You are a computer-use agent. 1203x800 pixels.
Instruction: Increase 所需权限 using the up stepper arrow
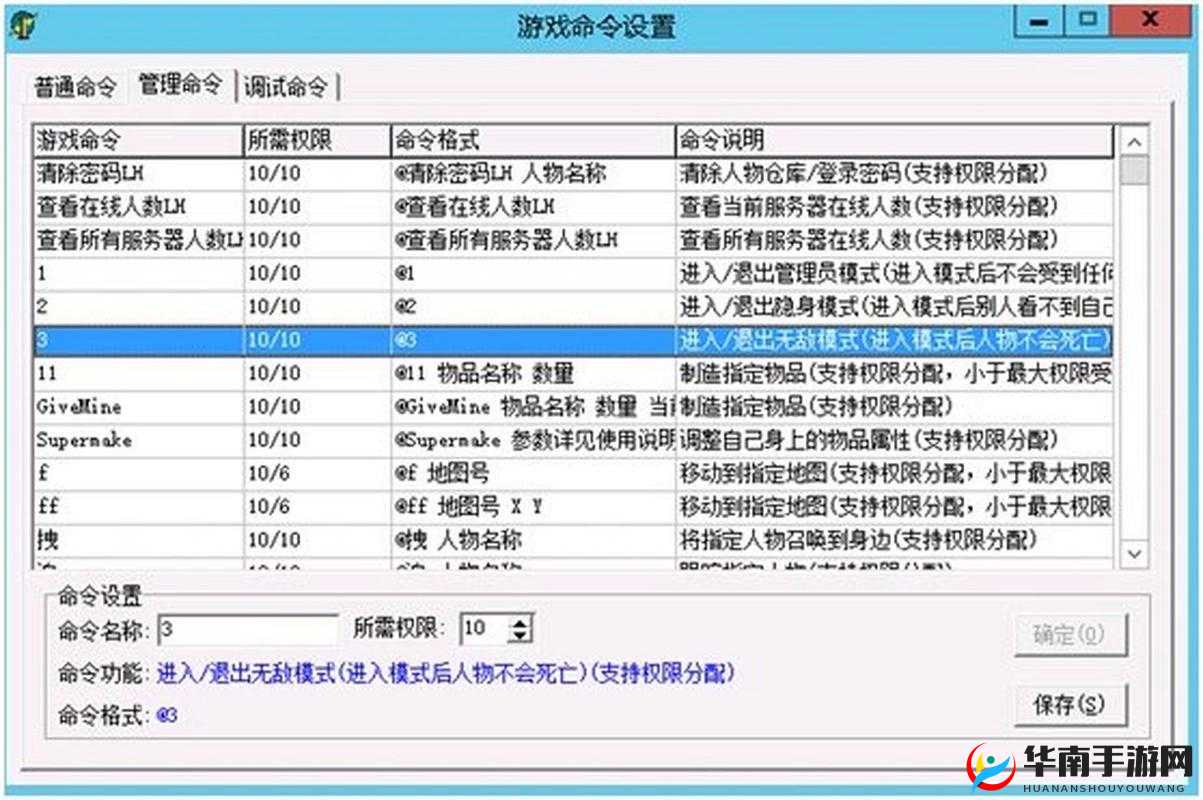pyautogui.click(x=522, y=623)
